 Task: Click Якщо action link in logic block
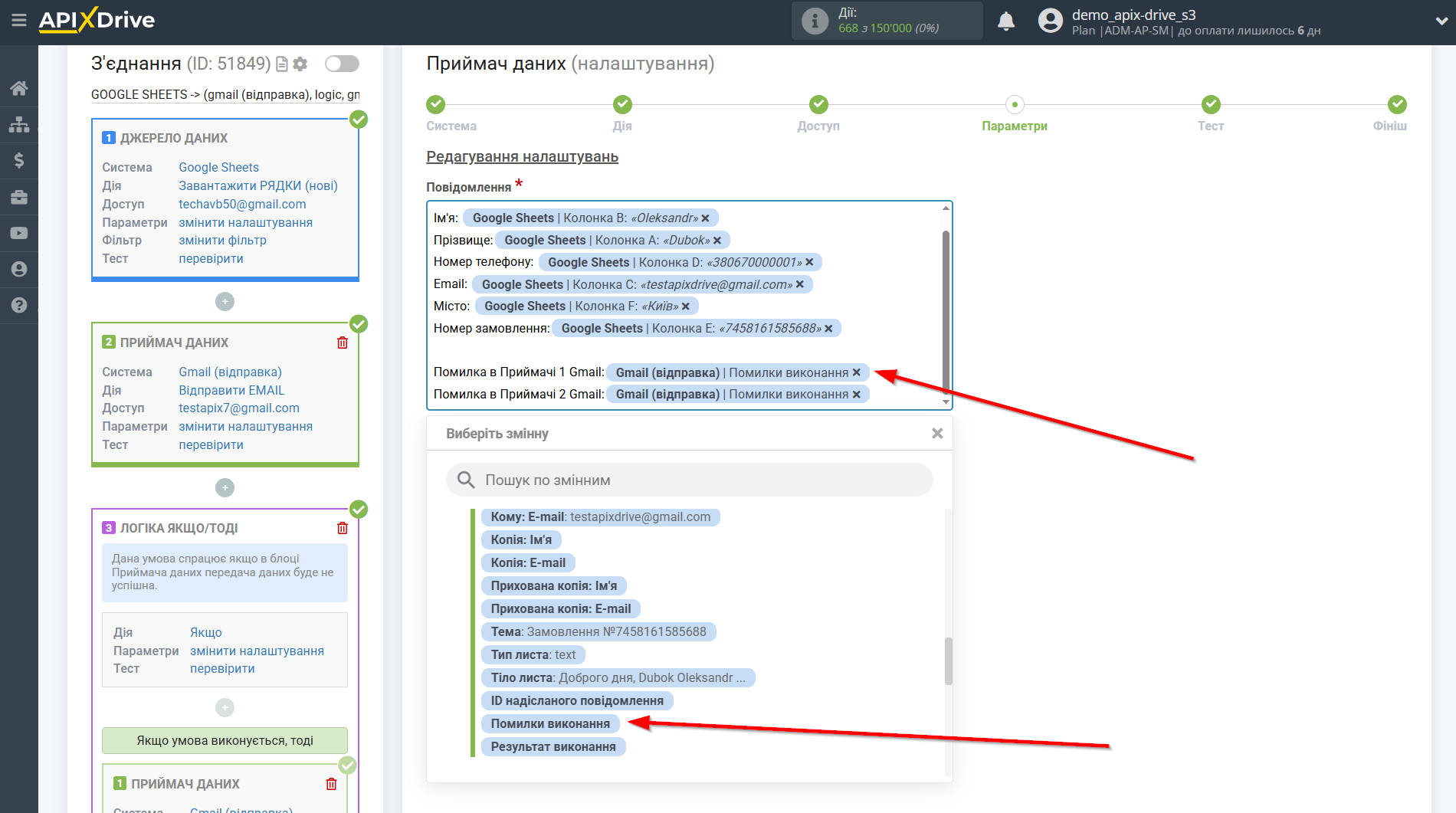[x=206, y=632]
